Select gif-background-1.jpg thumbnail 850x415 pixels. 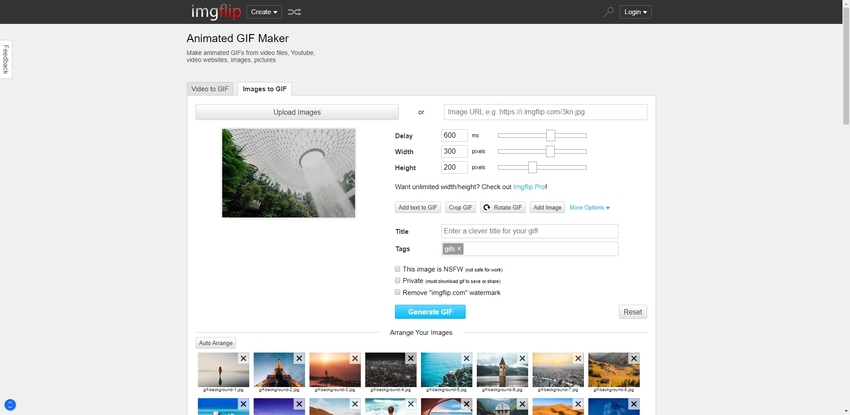223,369
